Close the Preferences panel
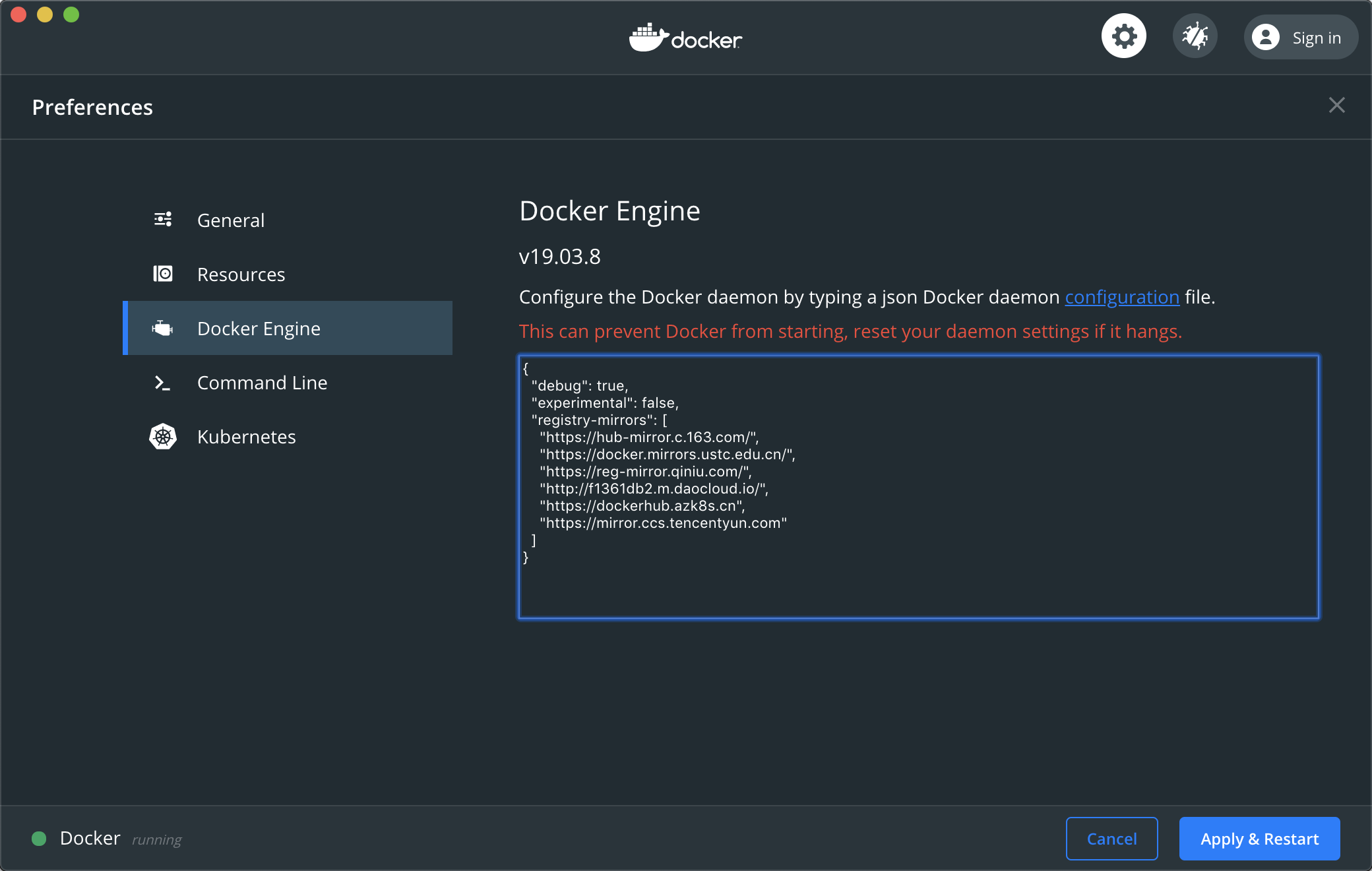Viewport: 1372px width, 871px height. pyautogui.click(x=1336, y=106)
